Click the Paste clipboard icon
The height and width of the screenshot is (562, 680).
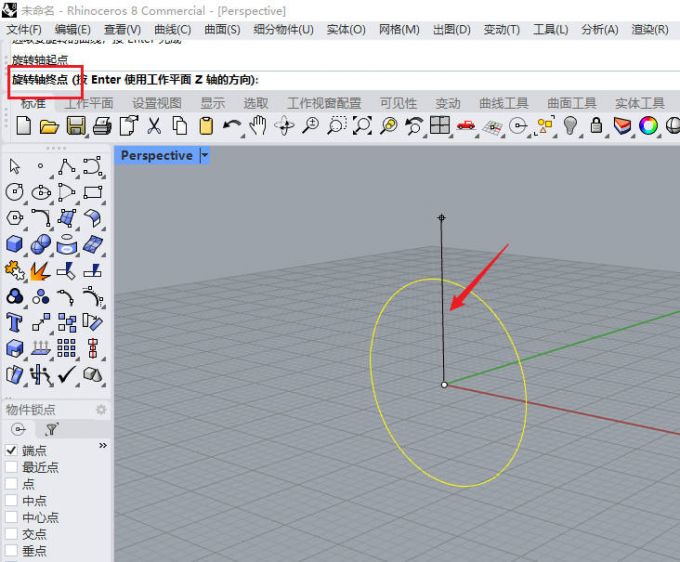[x=206, y=126]
